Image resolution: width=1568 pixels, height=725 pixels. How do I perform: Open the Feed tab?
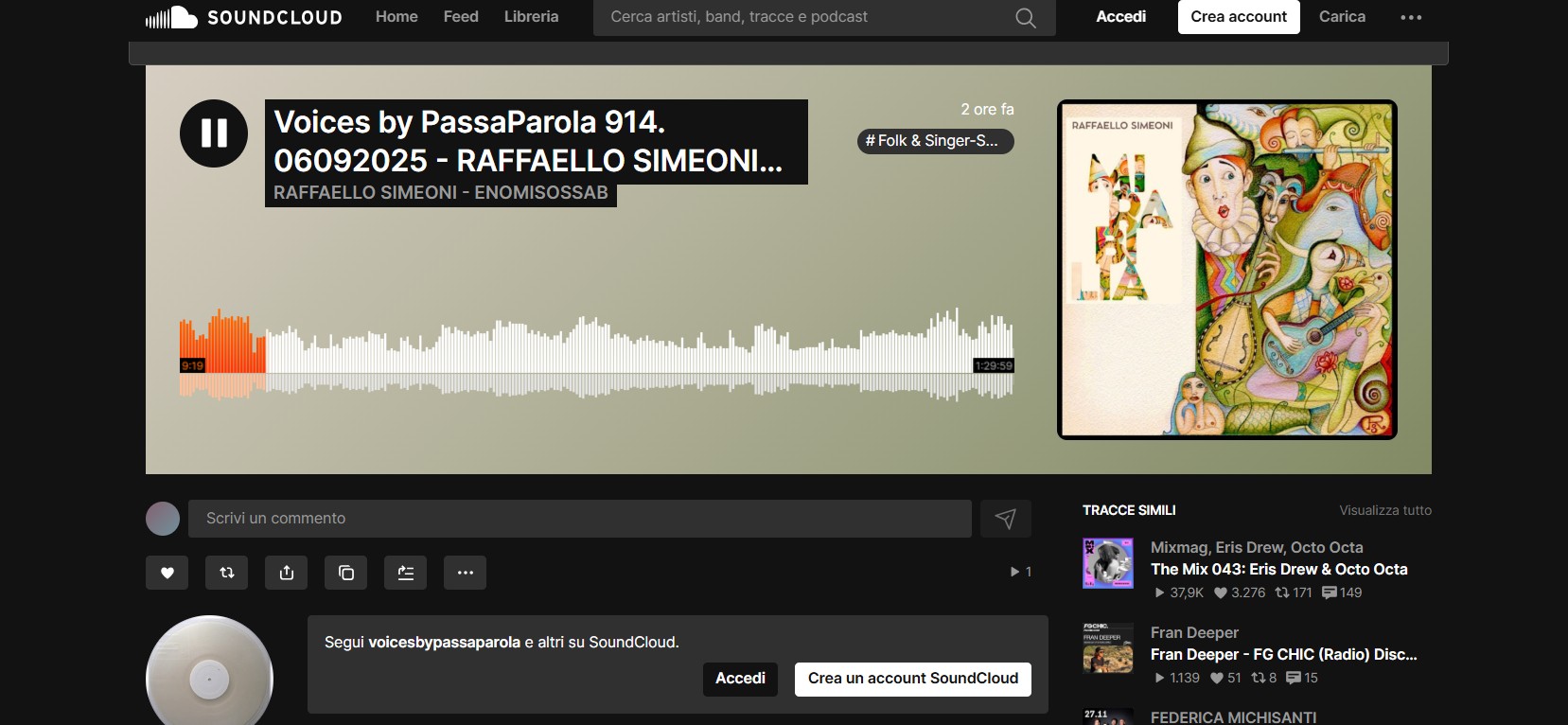tap(461, 17)
